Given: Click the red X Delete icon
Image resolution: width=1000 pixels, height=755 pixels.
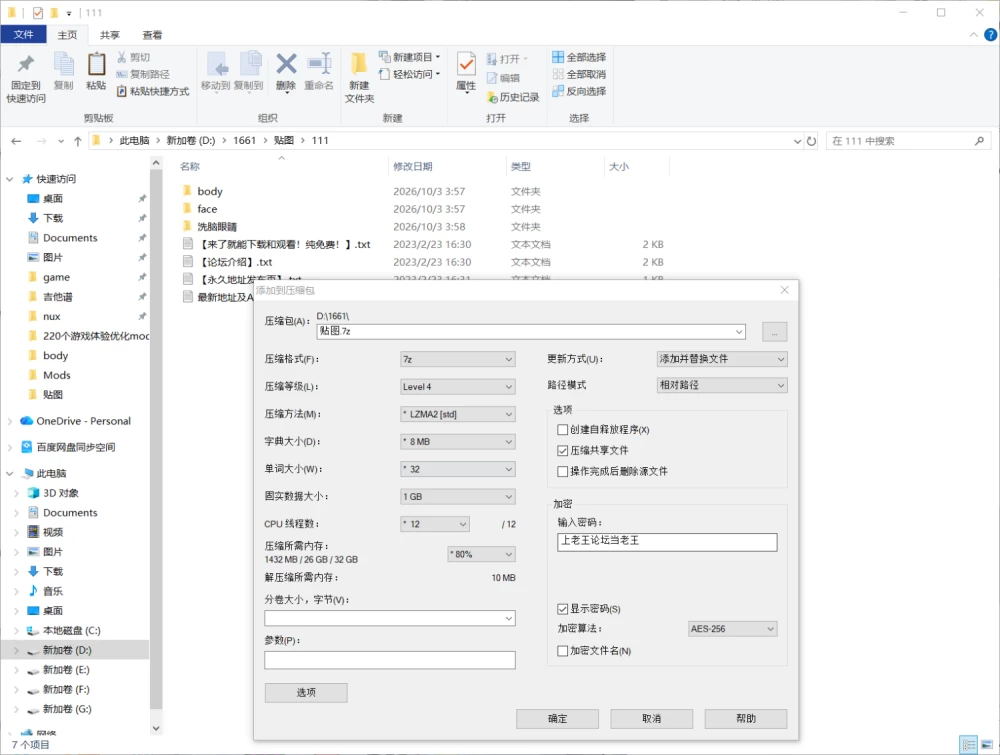Looking at the screenshot, I should point(286,64).
